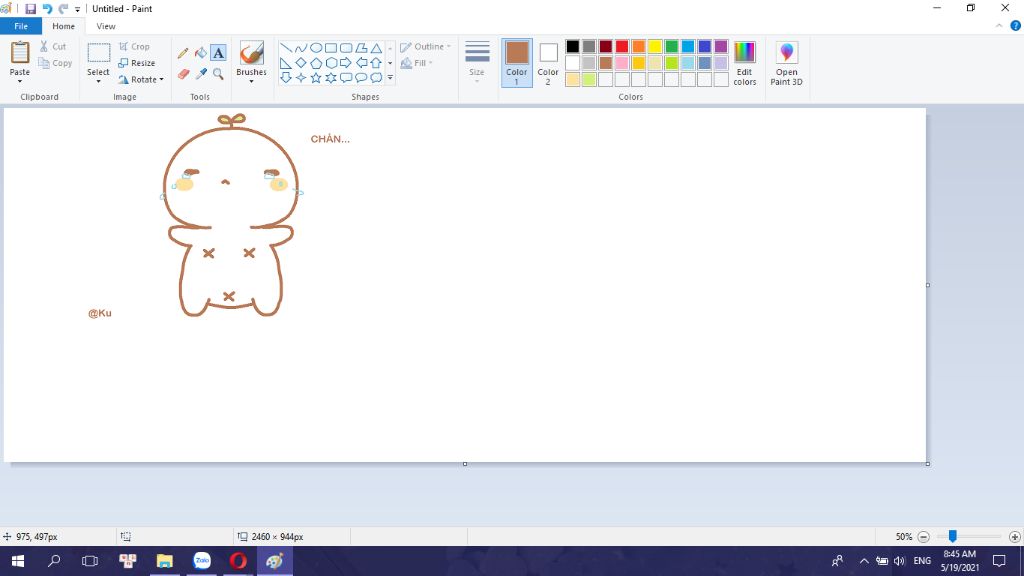Activate the Color 2 button
Viewport: 1024px width, 576px height.
click(548, 63)
